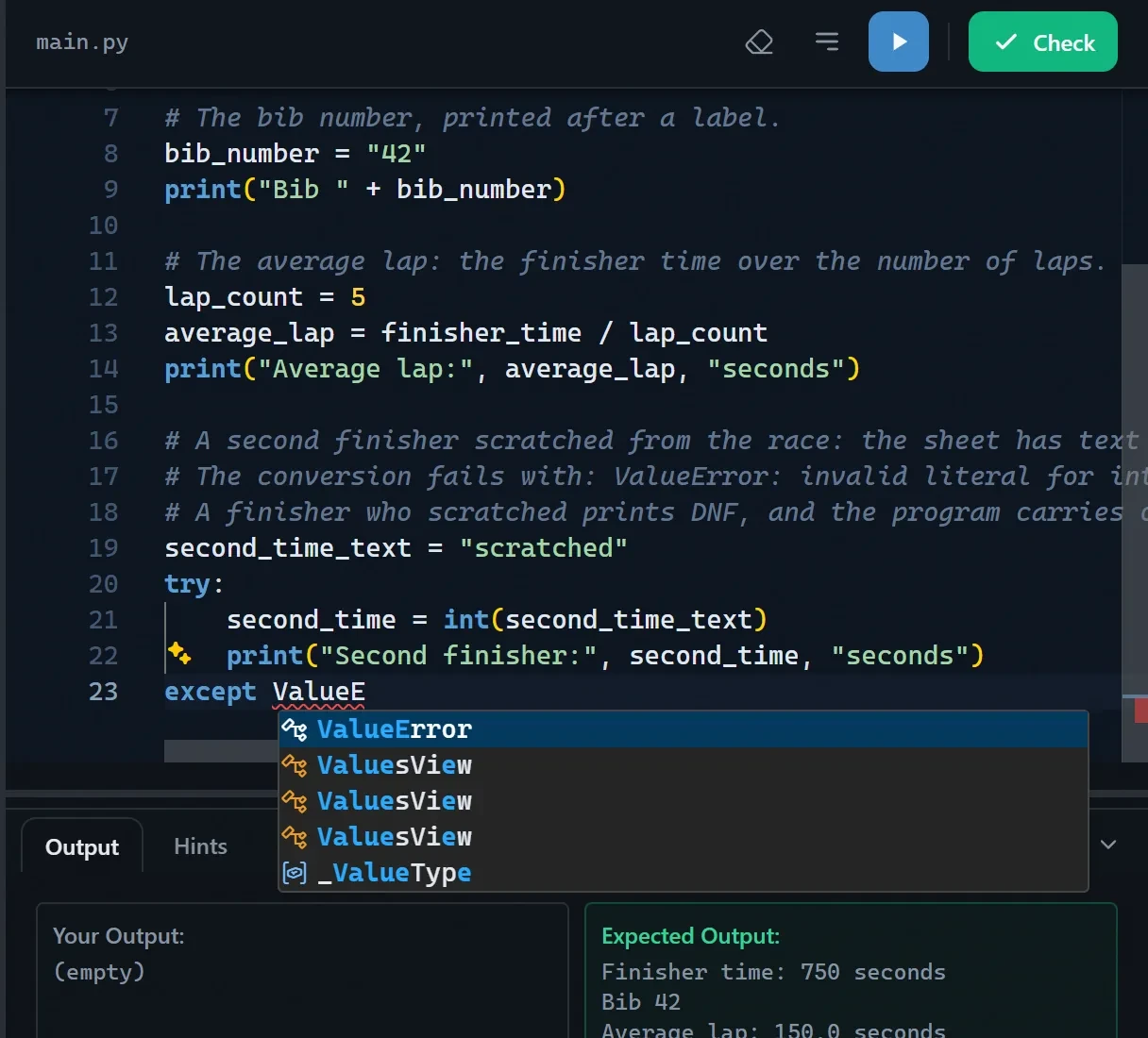
Task: Switch to the Output tab
Action: coord(82,846)
